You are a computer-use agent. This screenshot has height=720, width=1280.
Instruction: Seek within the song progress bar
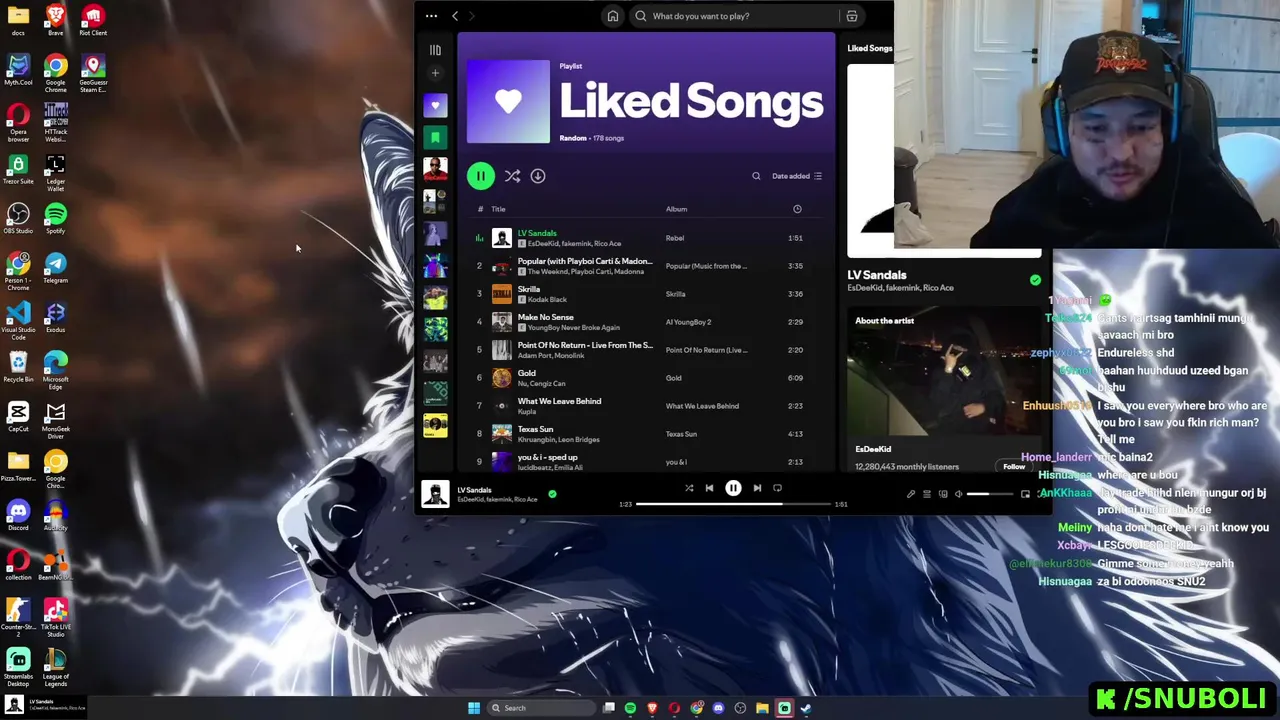[733, 504]
